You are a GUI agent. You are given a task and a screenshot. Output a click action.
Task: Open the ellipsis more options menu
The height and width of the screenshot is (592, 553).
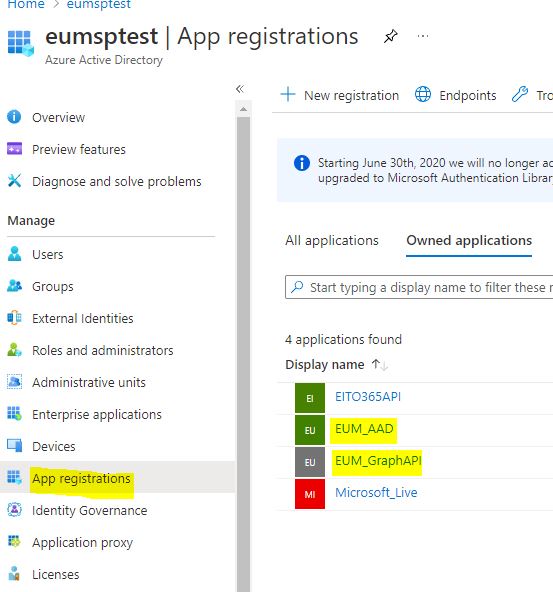[x=423, y=36]
